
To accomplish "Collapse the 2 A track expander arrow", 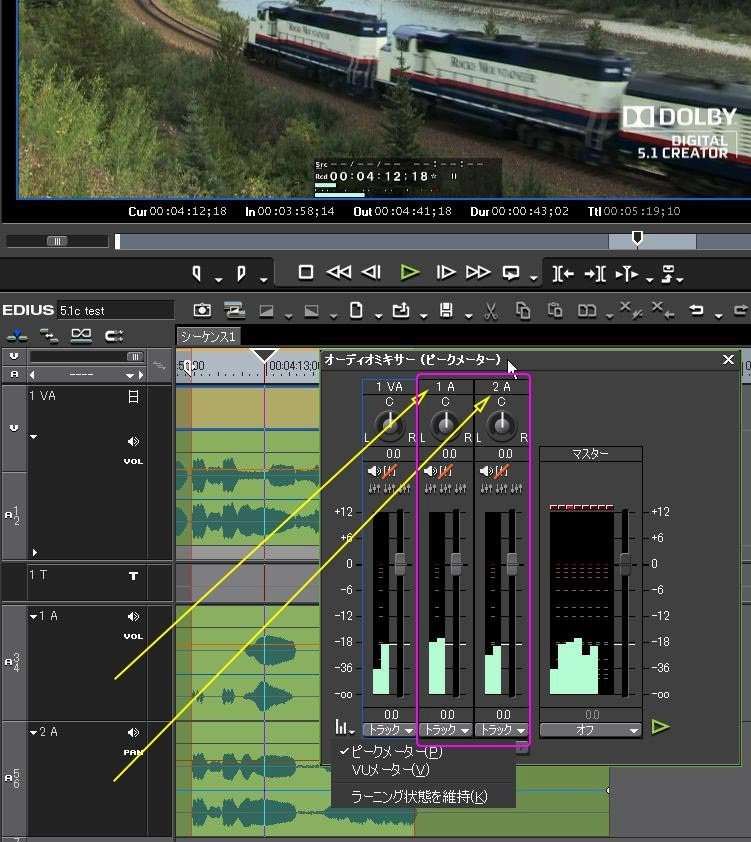I will [x=33, y=732].
